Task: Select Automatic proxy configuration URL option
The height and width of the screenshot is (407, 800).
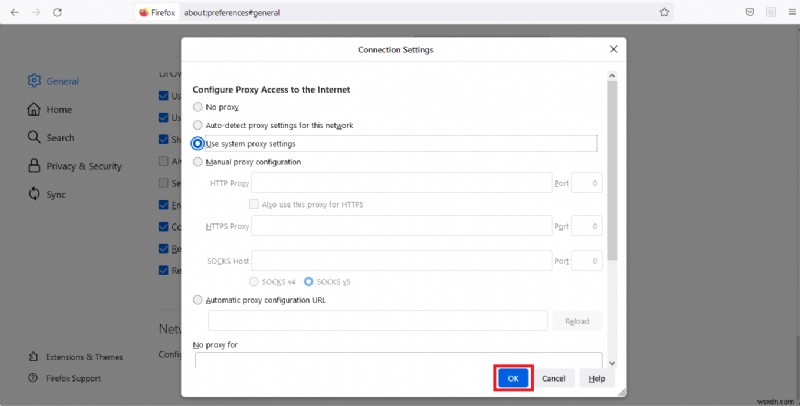Action: coord(197,300)
